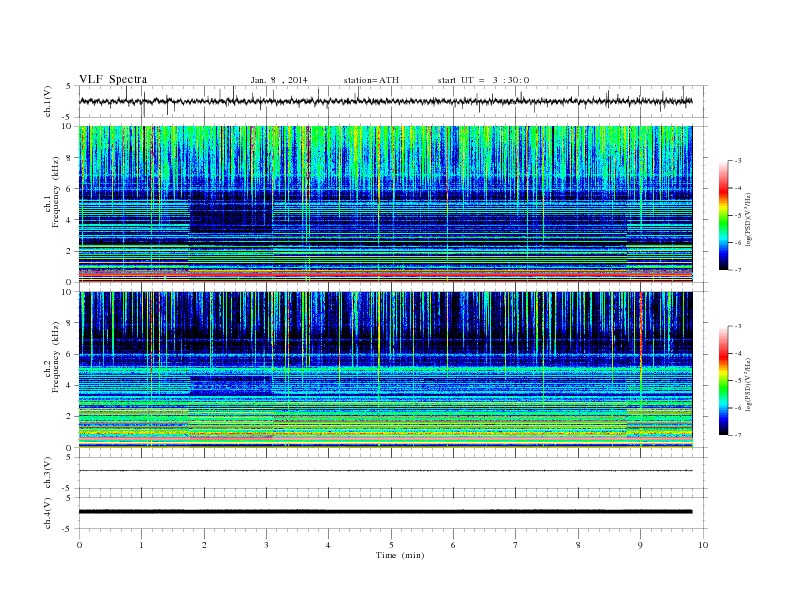Click the ch.1 colorbar 'log(PSD)(V²/Hz)' label
Viewport: 792px width, 612px height.
click(750, 219)
